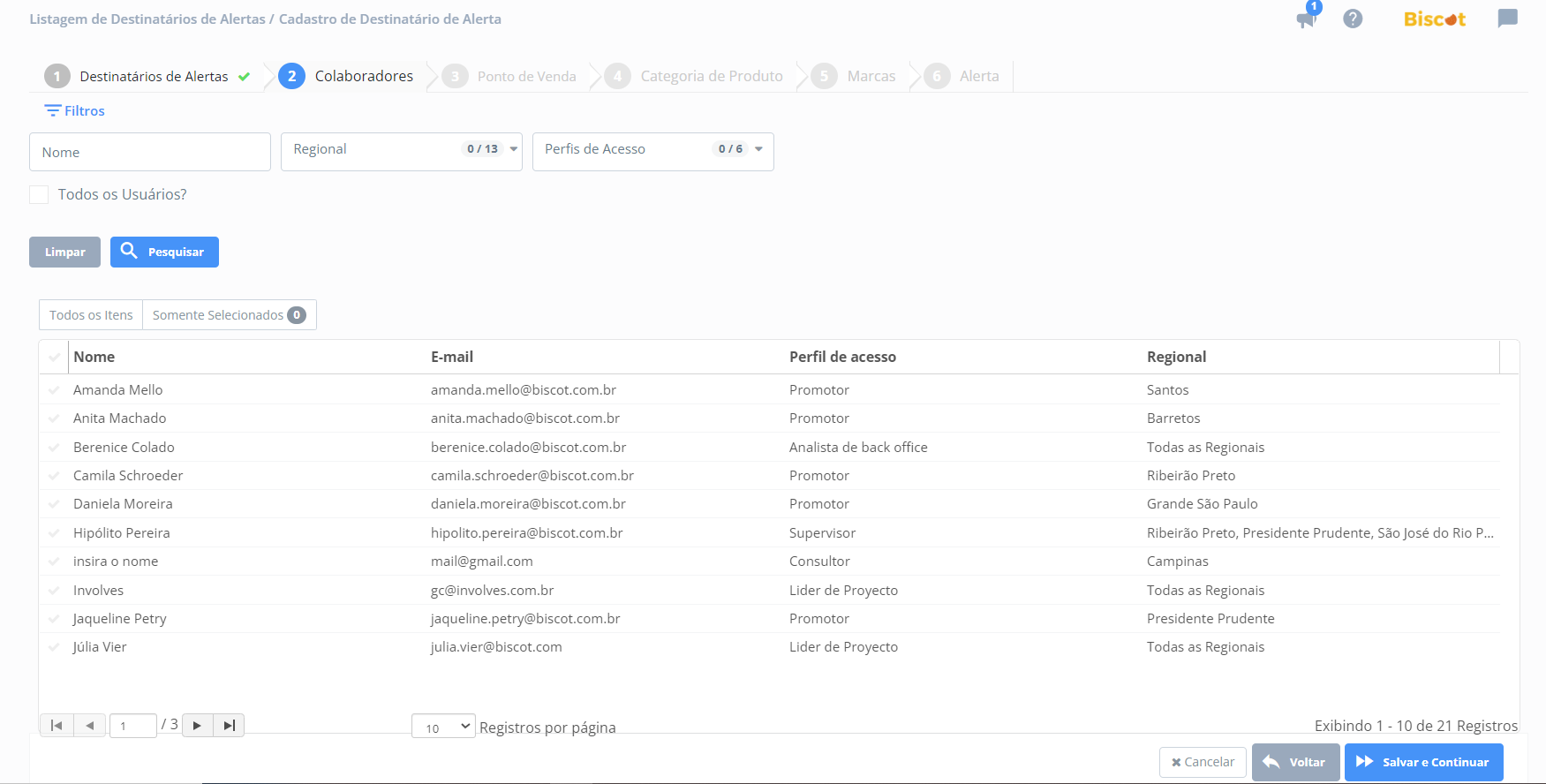Open the help question mark icon

[1353, 19]
